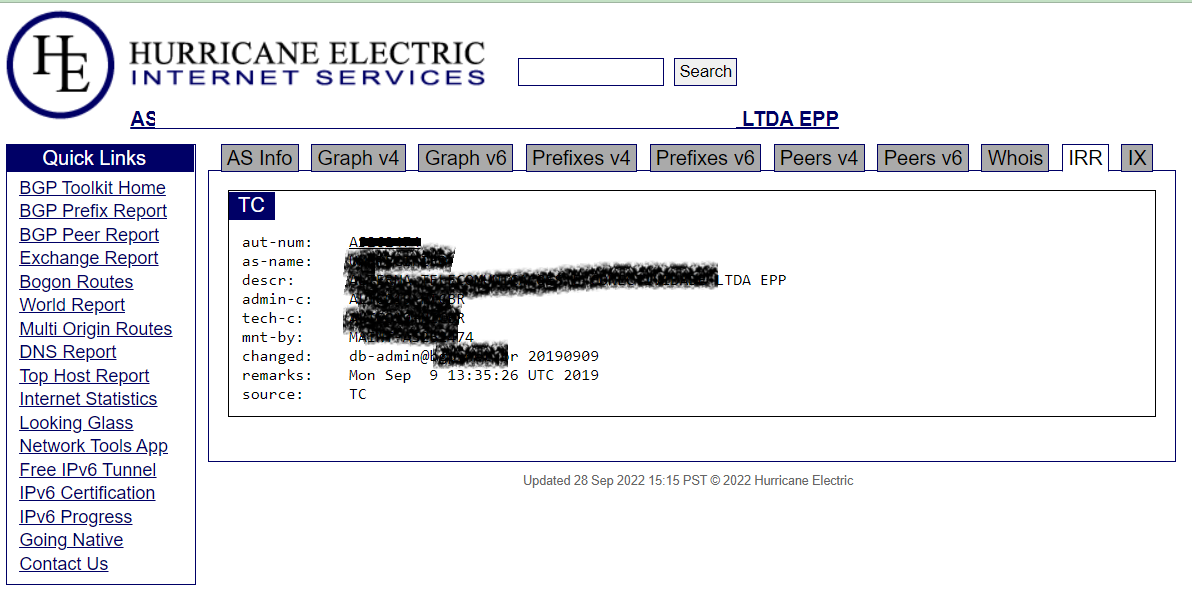This screenshot has height=599, width=1192.
Task: Open the Contact Us link
Action: pyautogui.click(x=64, y=564)
